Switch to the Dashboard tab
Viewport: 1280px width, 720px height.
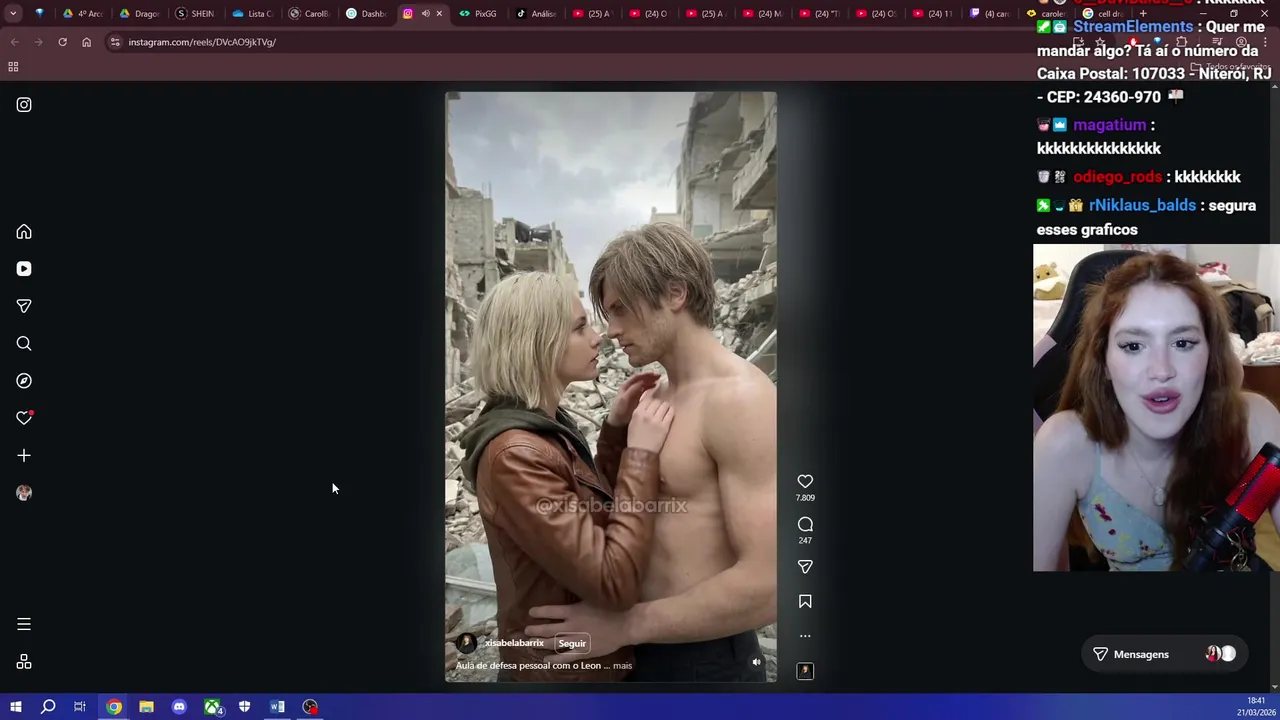click(366, 14)
